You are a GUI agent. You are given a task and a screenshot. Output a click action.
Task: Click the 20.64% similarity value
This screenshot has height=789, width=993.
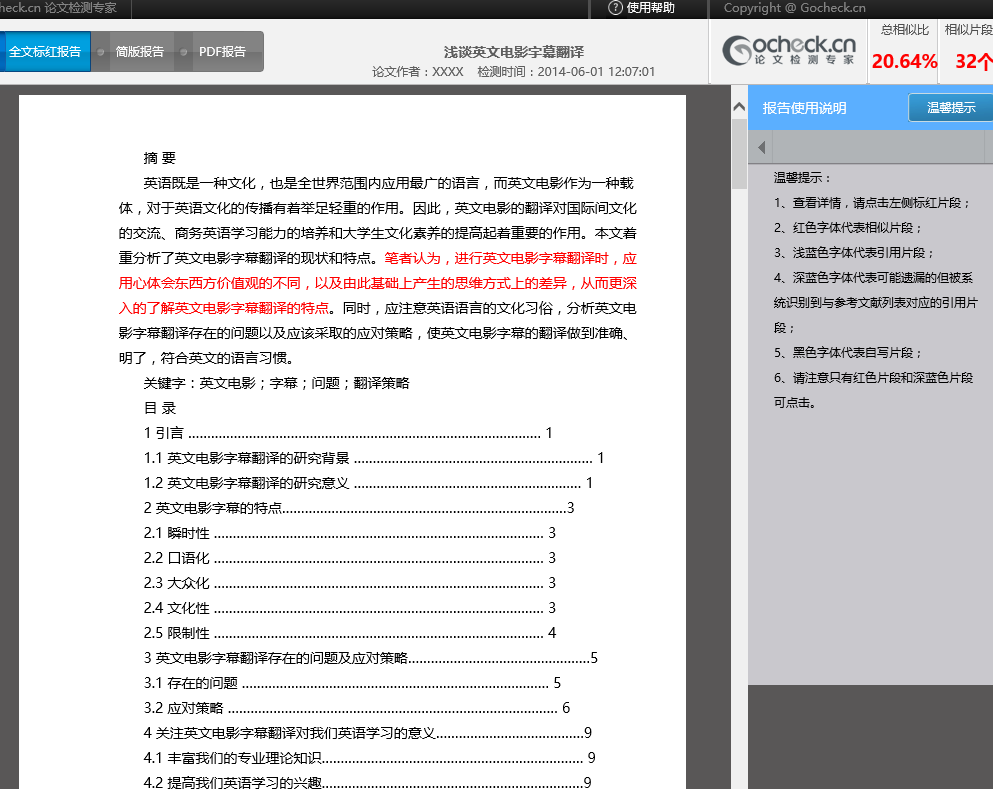(x=904, y=61)
